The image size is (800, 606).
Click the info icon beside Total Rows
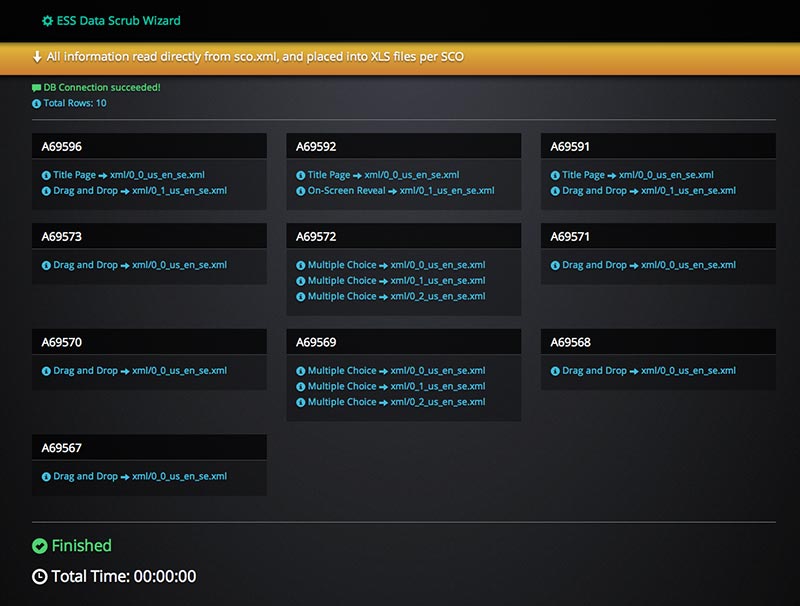tap(37, 103)
